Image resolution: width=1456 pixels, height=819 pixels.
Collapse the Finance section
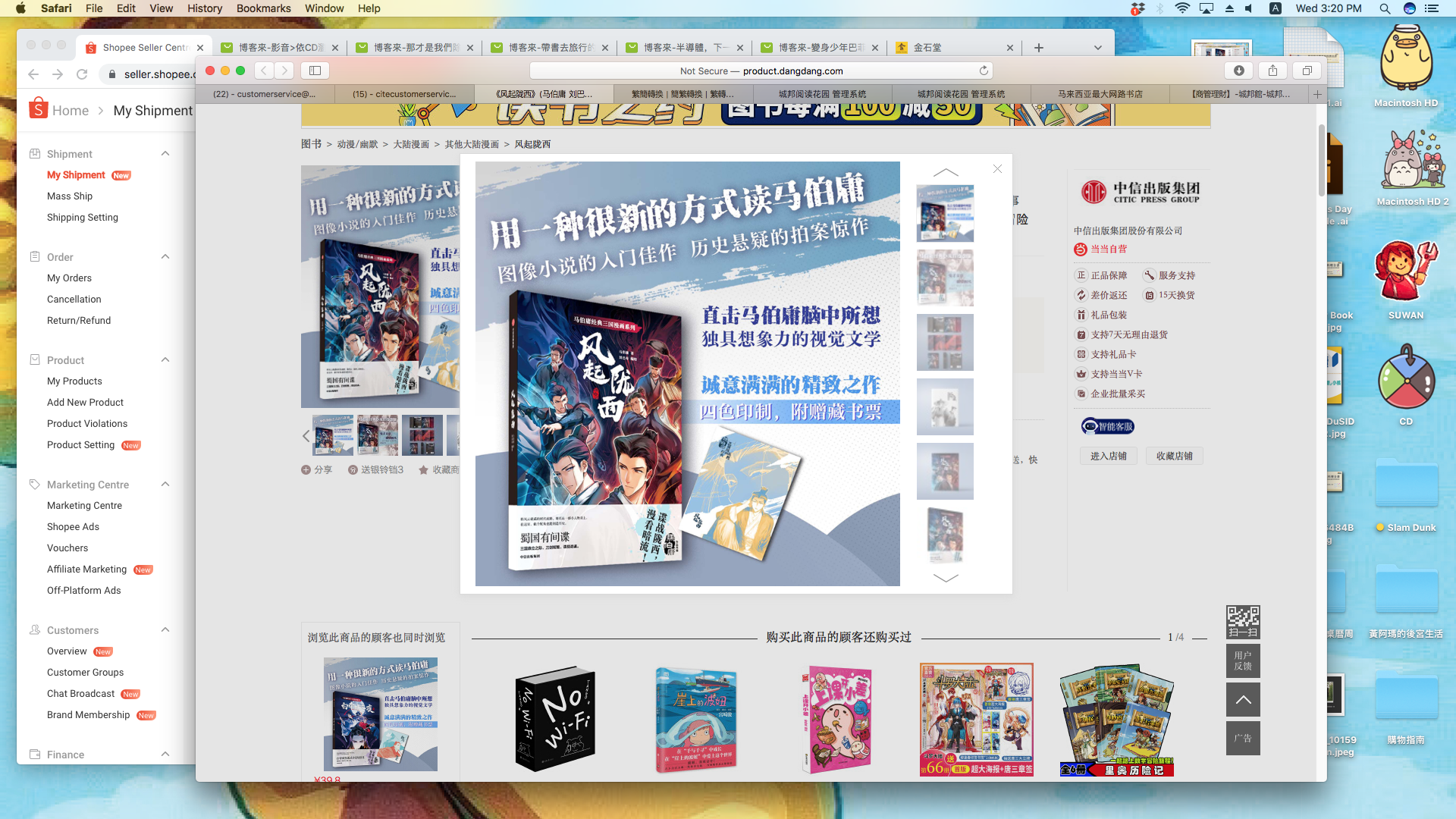[x=165, y=754]
